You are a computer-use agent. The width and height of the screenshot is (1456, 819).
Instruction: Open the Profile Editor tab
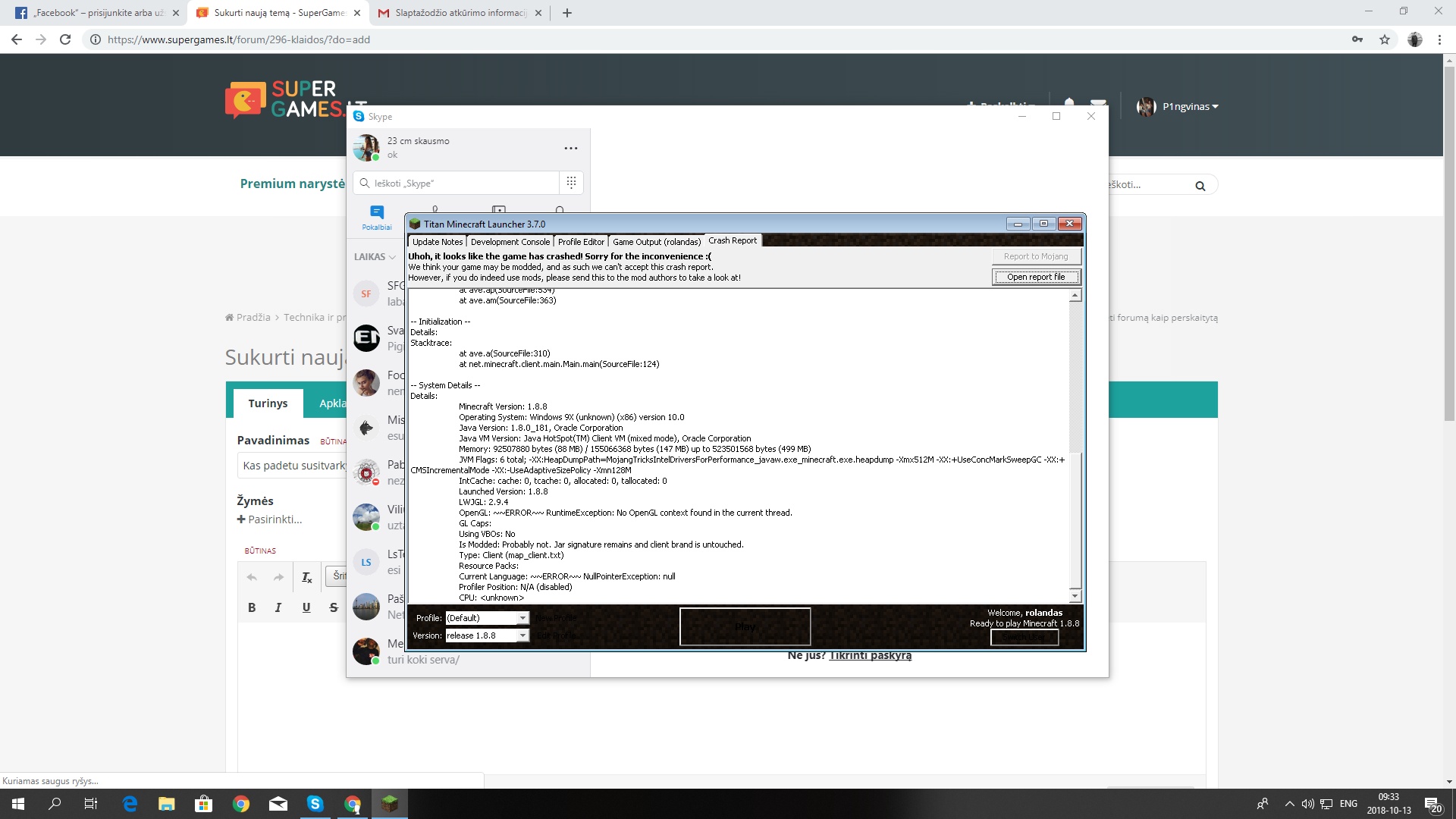[581, 241]
